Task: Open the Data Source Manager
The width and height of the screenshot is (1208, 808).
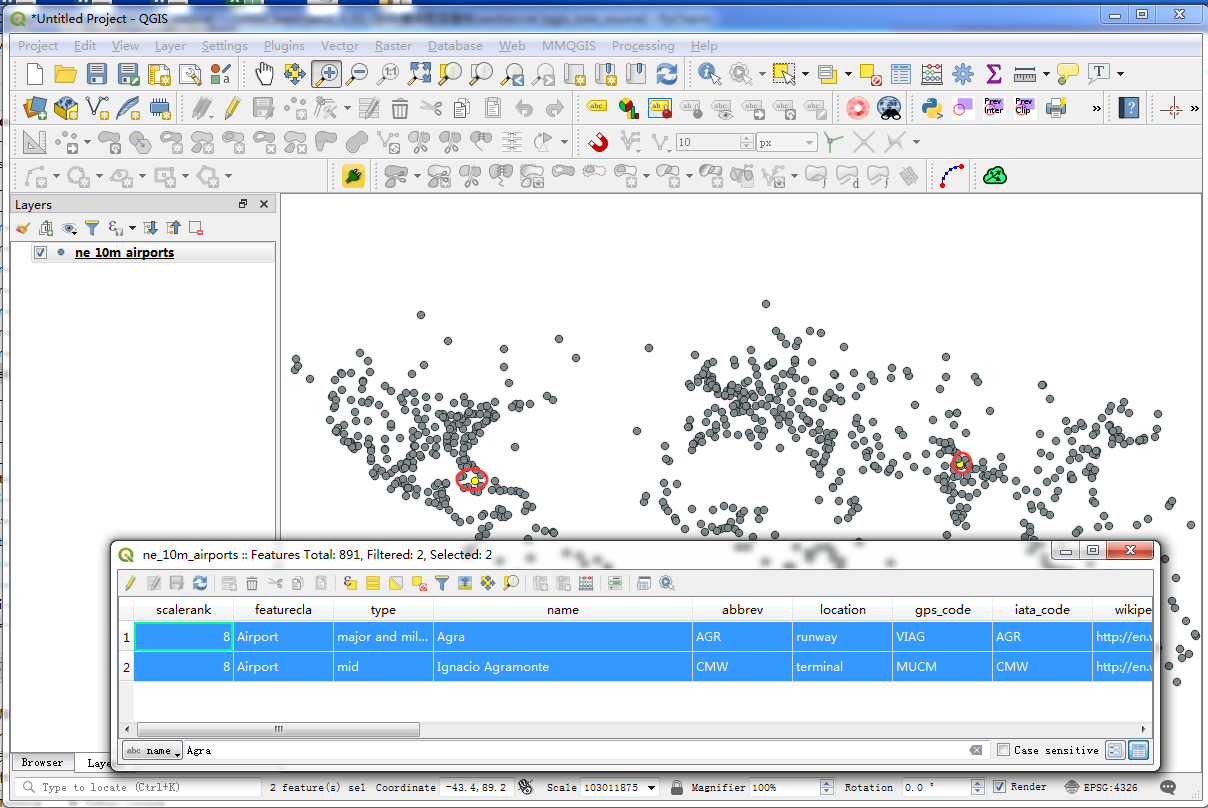Action: click(x=35, y=107)
